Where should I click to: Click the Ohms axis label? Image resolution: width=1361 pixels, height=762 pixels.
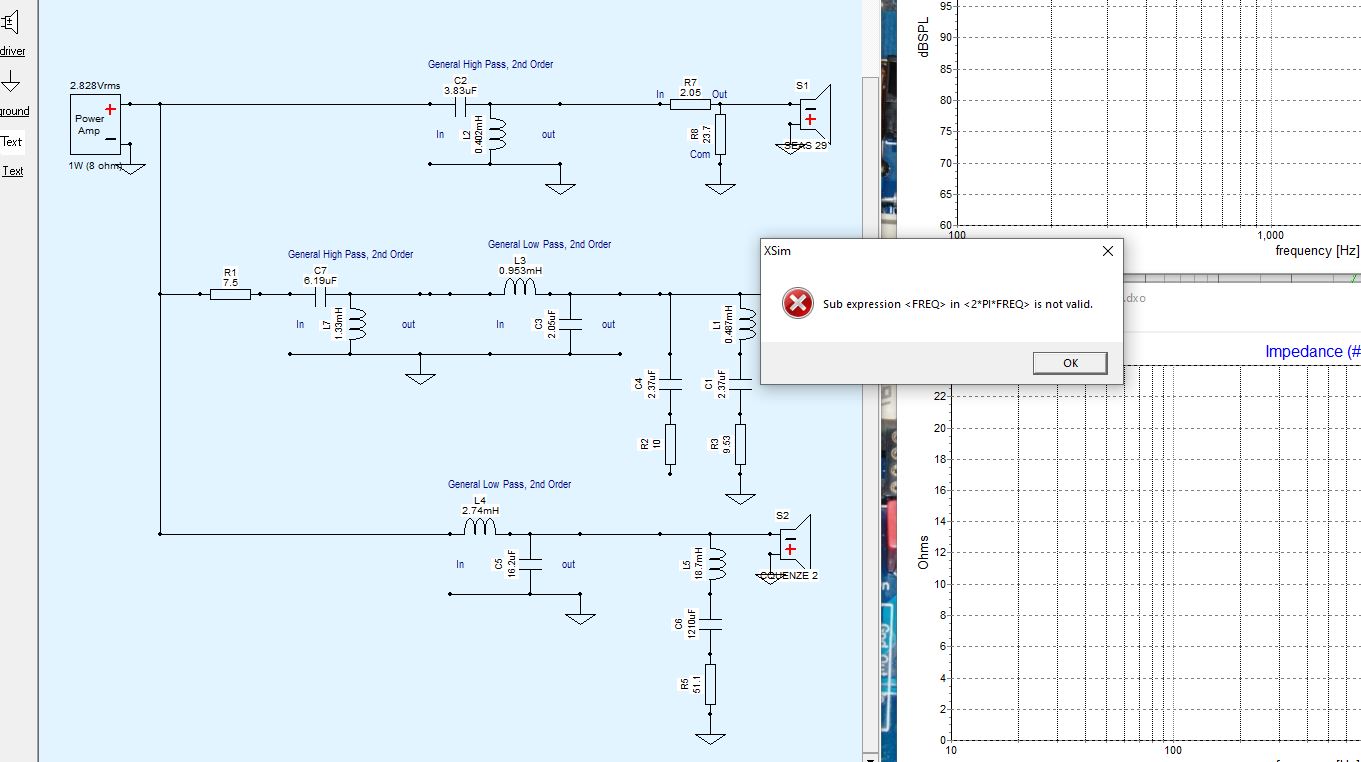[x=924, y=553]
